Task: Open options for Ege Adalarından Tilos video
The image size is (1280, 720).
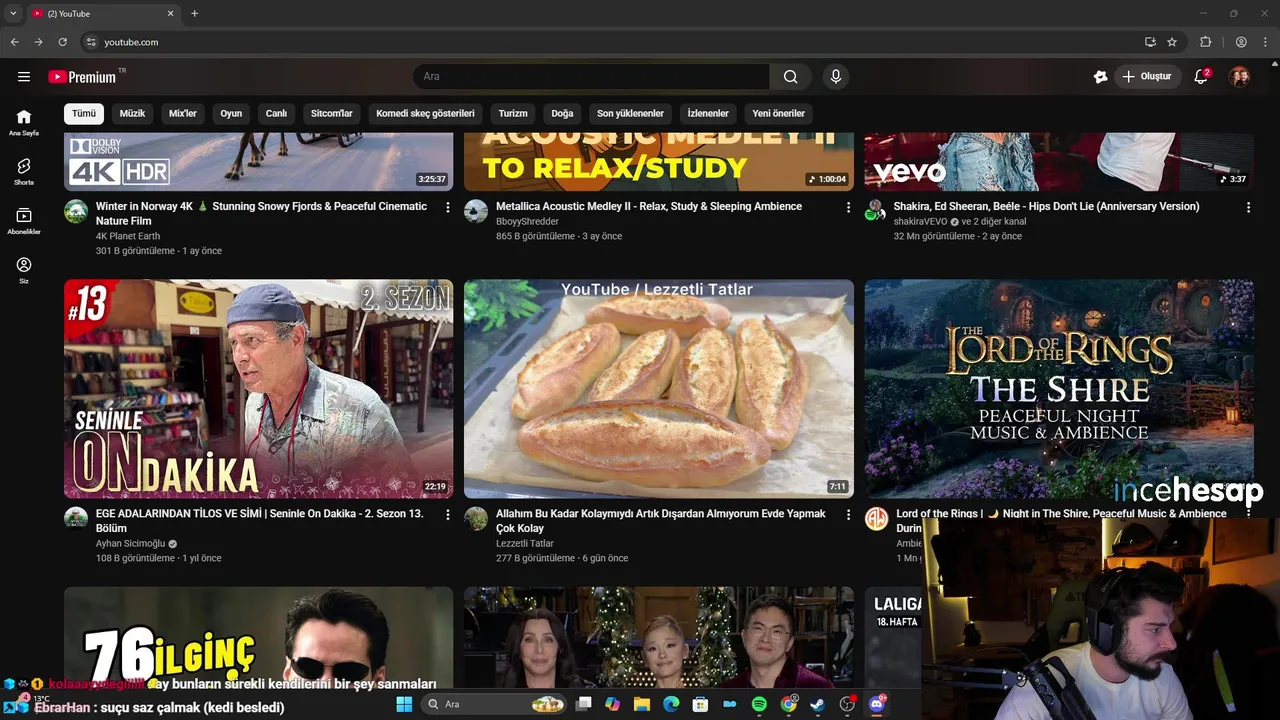Action: (447, 514)
